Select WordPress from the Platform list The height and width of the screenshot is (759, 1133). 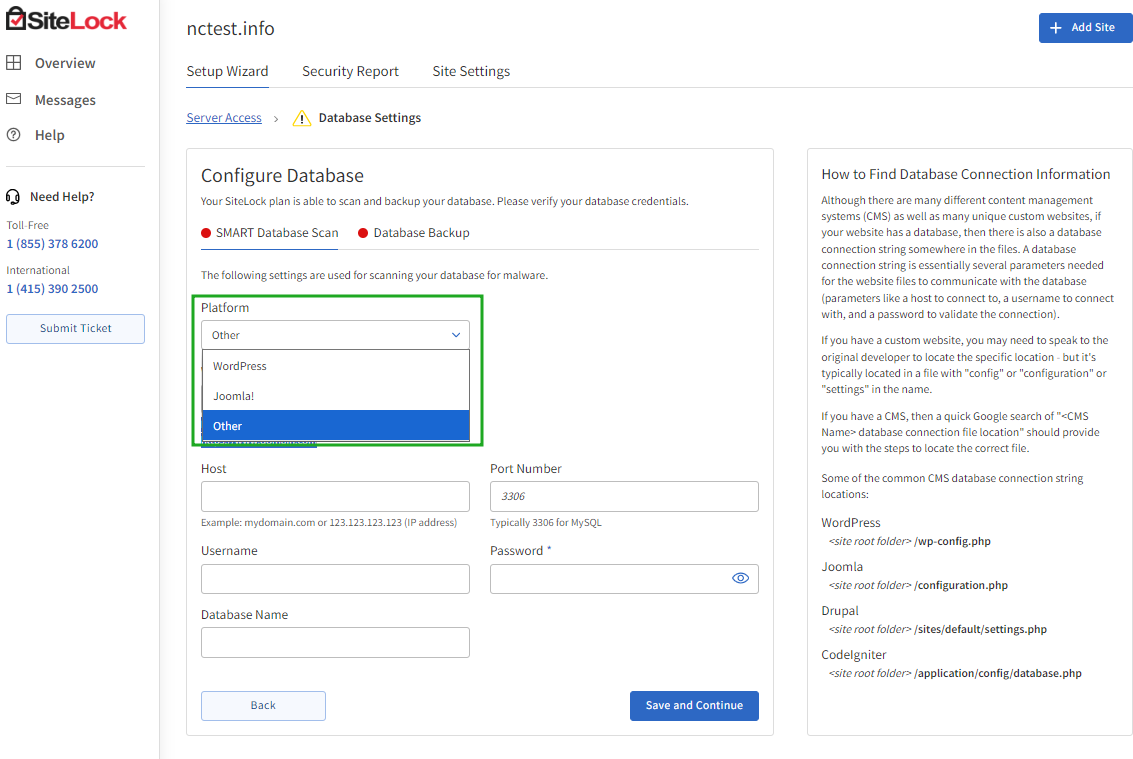point(336,366)
